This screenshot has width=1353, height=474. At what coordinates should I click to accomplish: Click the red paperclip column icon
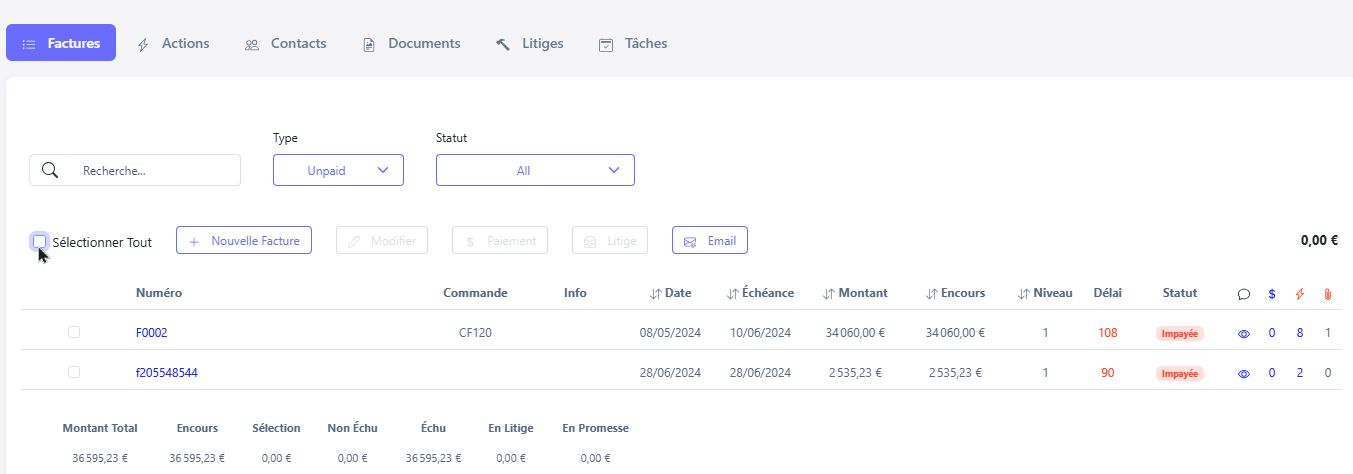pyautogui.click(x=1327, y=294)
